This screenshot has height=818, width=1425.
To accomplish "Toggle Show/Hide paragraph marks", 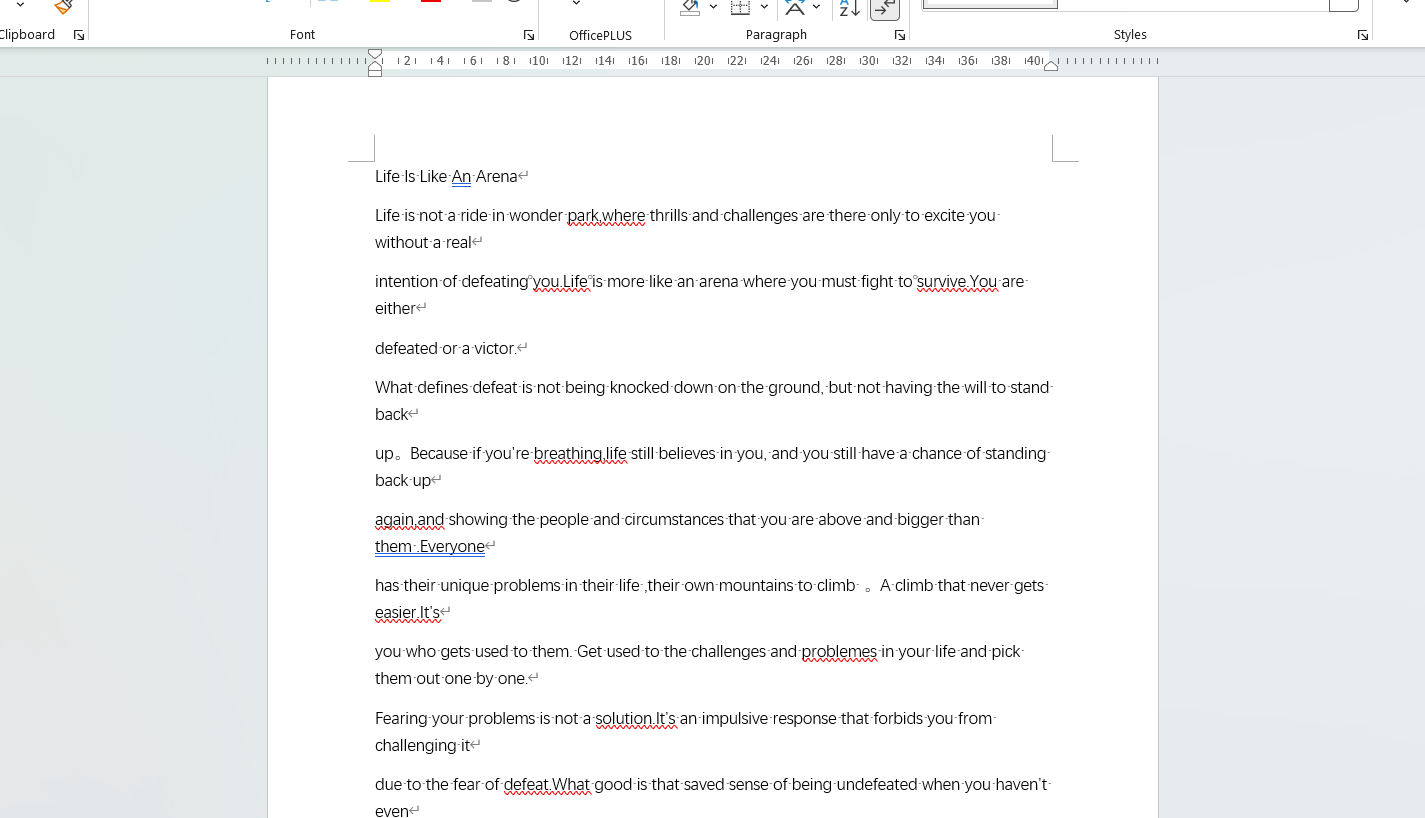I will (x=885, y=8).
